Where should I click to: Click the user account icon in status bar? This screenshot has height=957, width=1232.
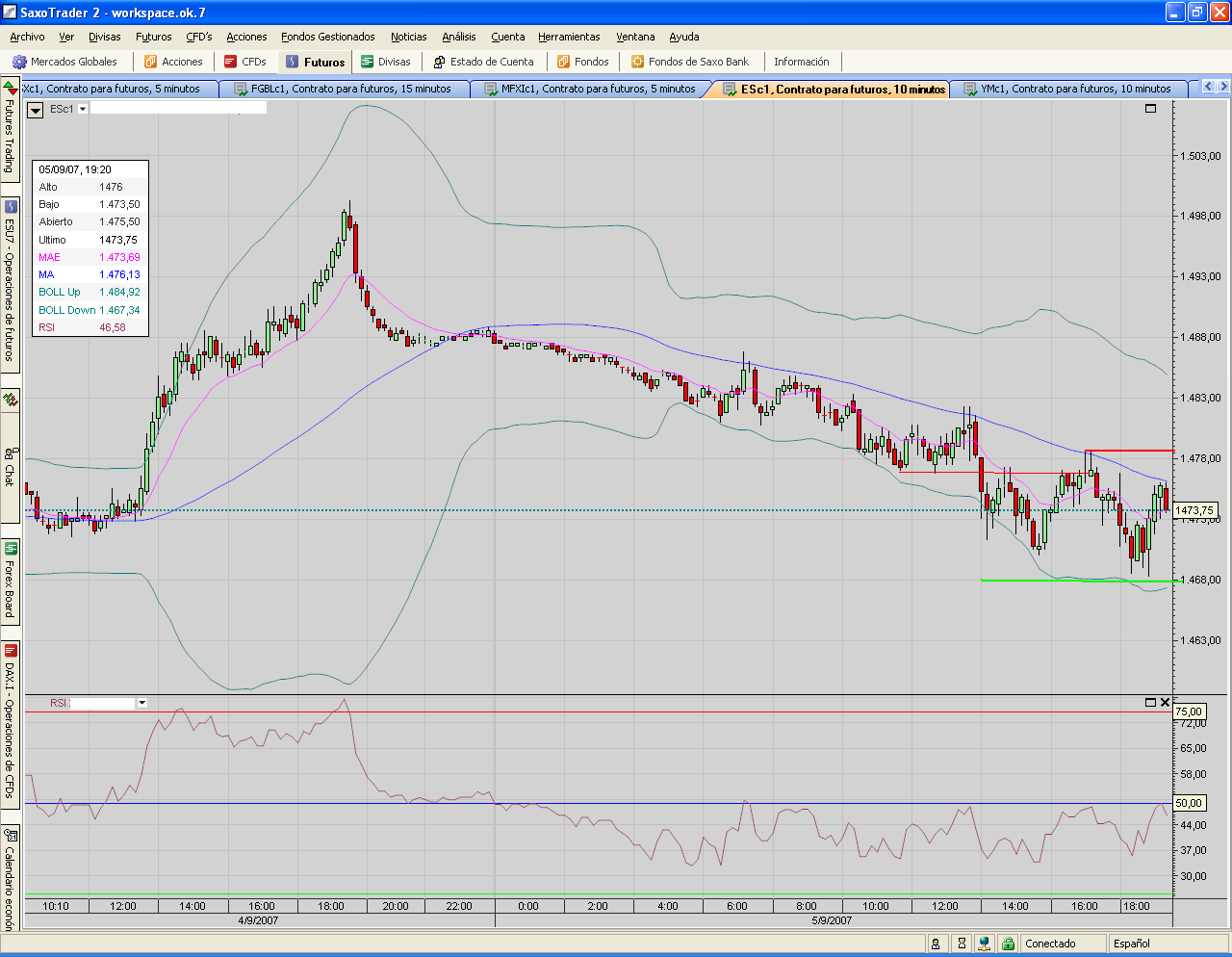coord(936,944)
